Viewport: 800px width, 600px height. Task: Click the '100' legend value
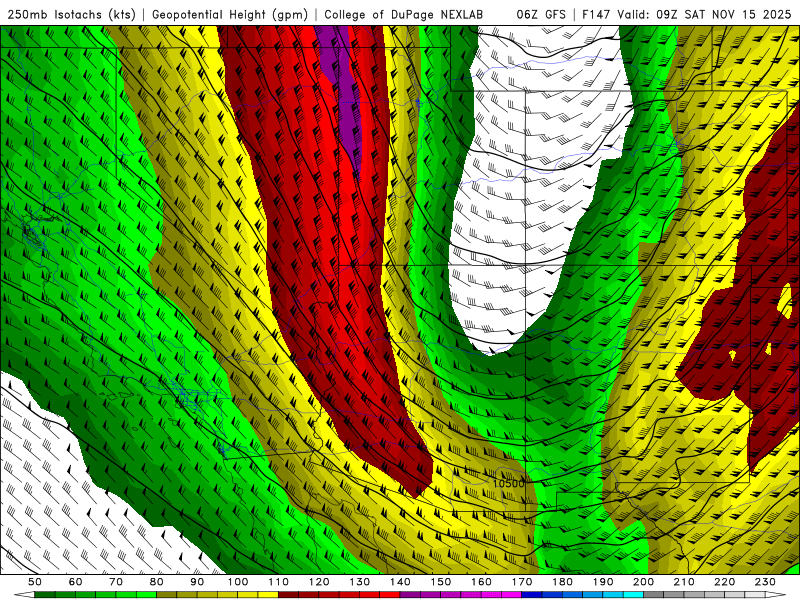(238, 582)
